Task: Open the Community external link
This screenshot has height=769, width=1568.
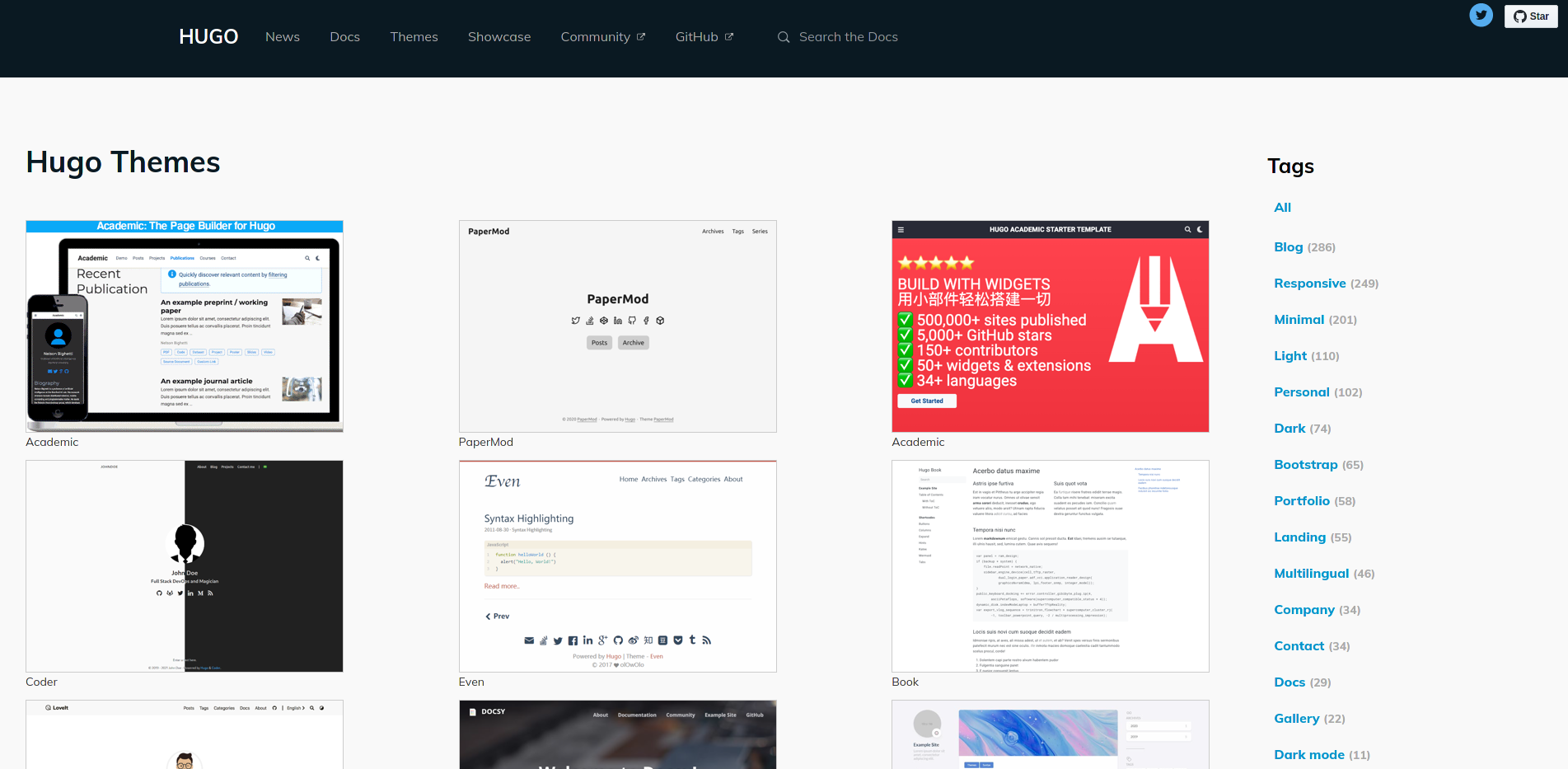Action: (x=603, y=37)
